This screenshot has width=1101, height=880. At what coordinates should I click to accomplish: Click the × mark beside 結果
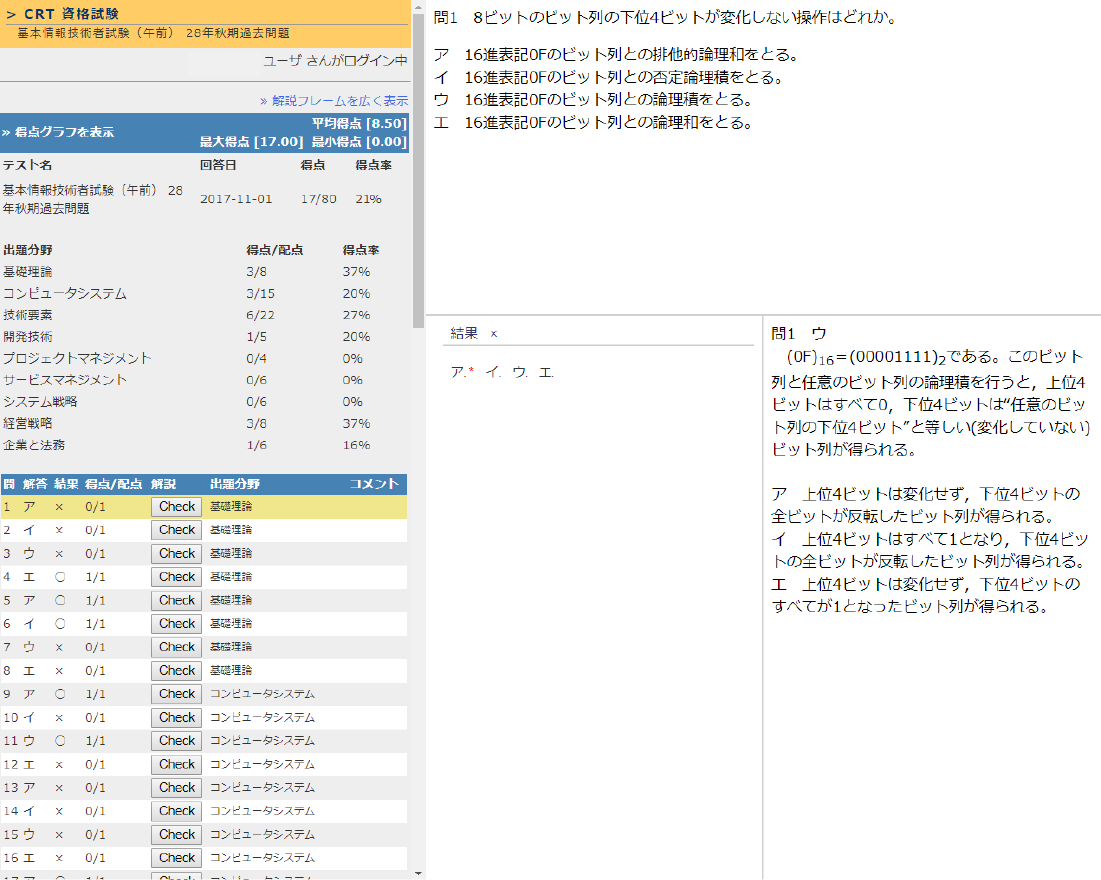[494, 333]
